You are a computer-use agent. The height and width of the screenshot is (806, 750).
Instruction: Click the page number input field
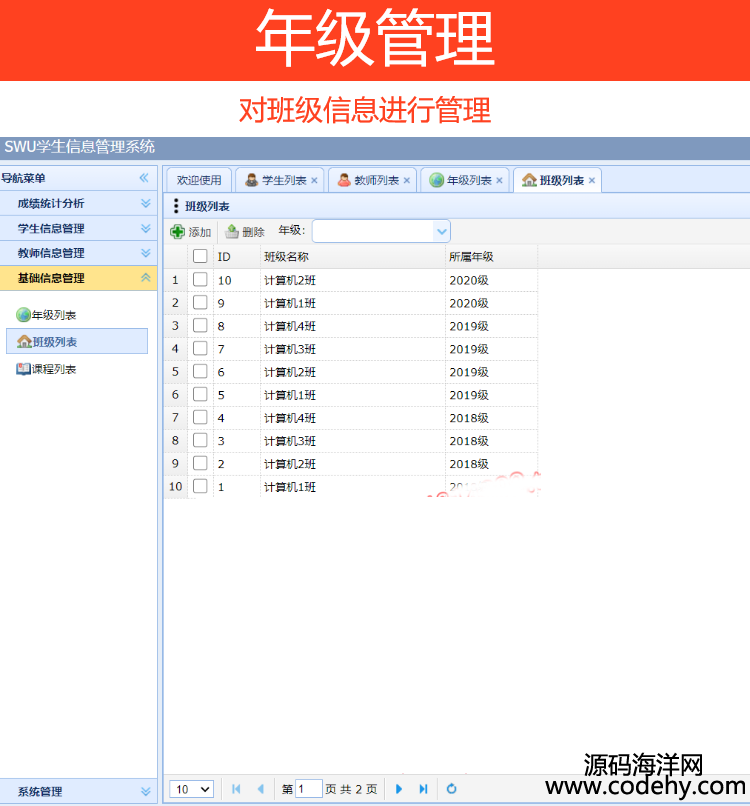pyautogui.click(x=309, y=789)
